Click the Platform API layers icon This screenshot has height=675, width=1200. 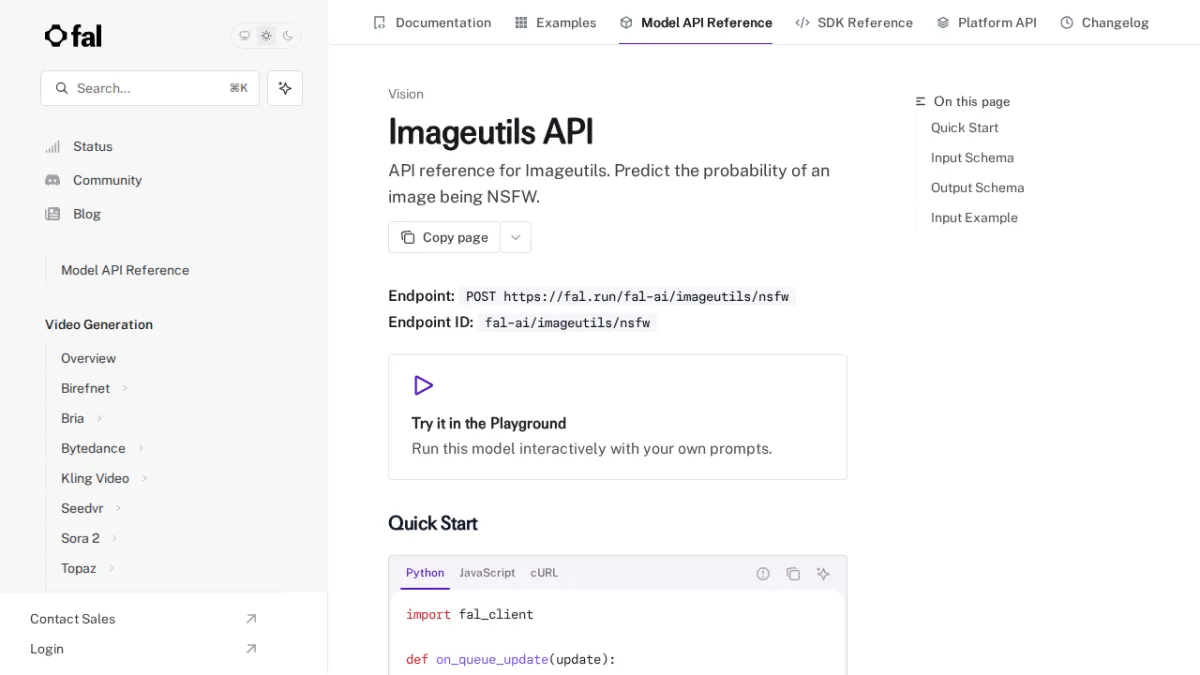pyautogui.click(x=943, y=22)
